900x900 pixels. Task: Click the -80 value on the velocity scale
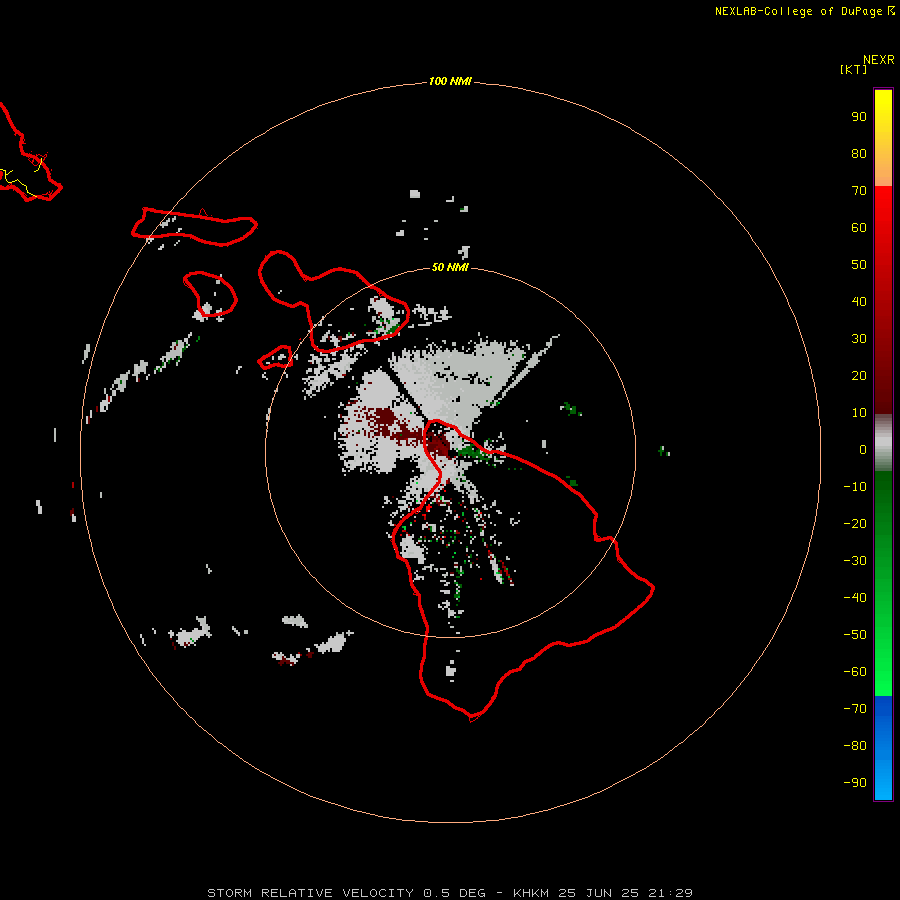pos(855,746)
